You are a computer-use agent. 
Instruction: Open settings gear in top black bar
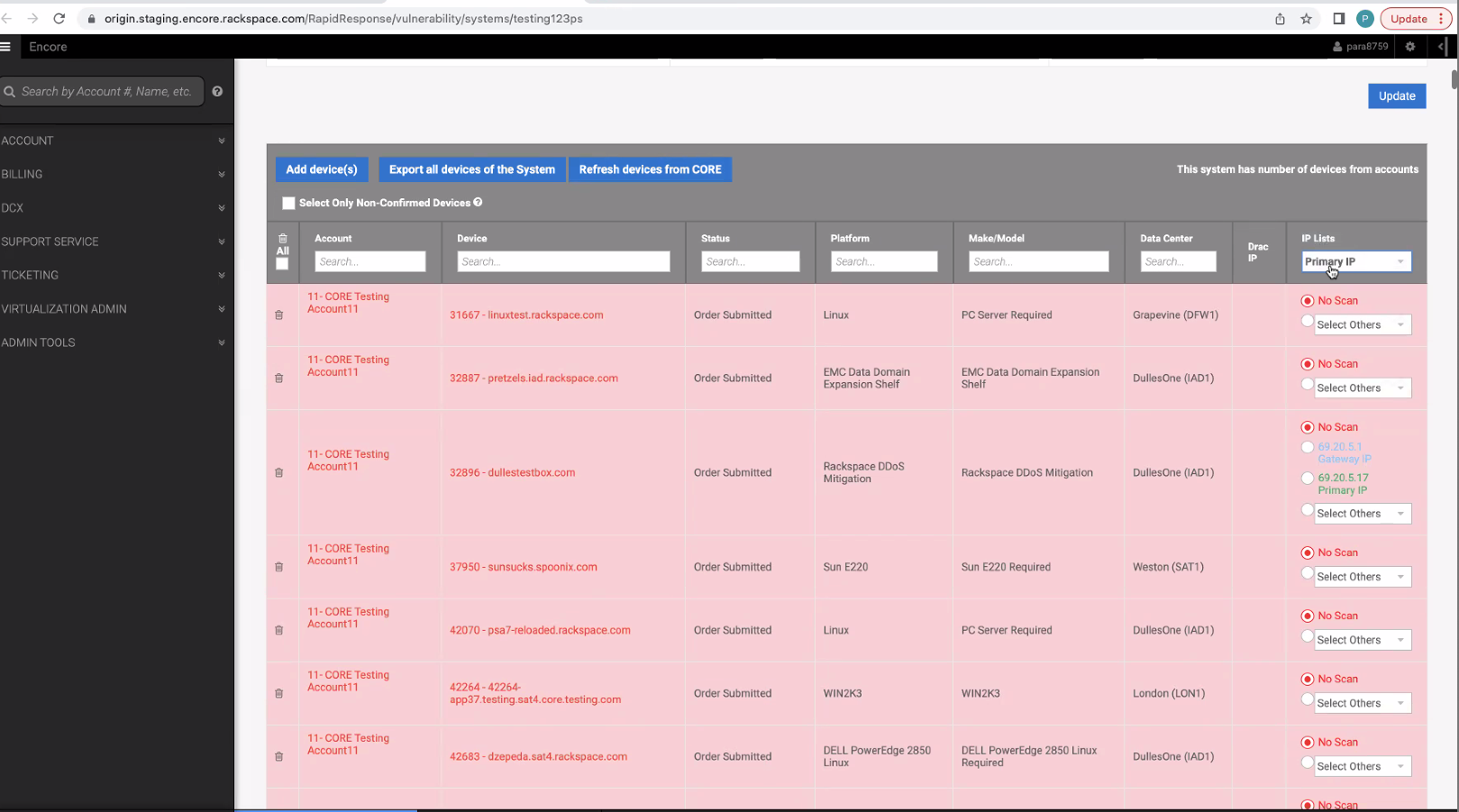tap(1410, 47)
